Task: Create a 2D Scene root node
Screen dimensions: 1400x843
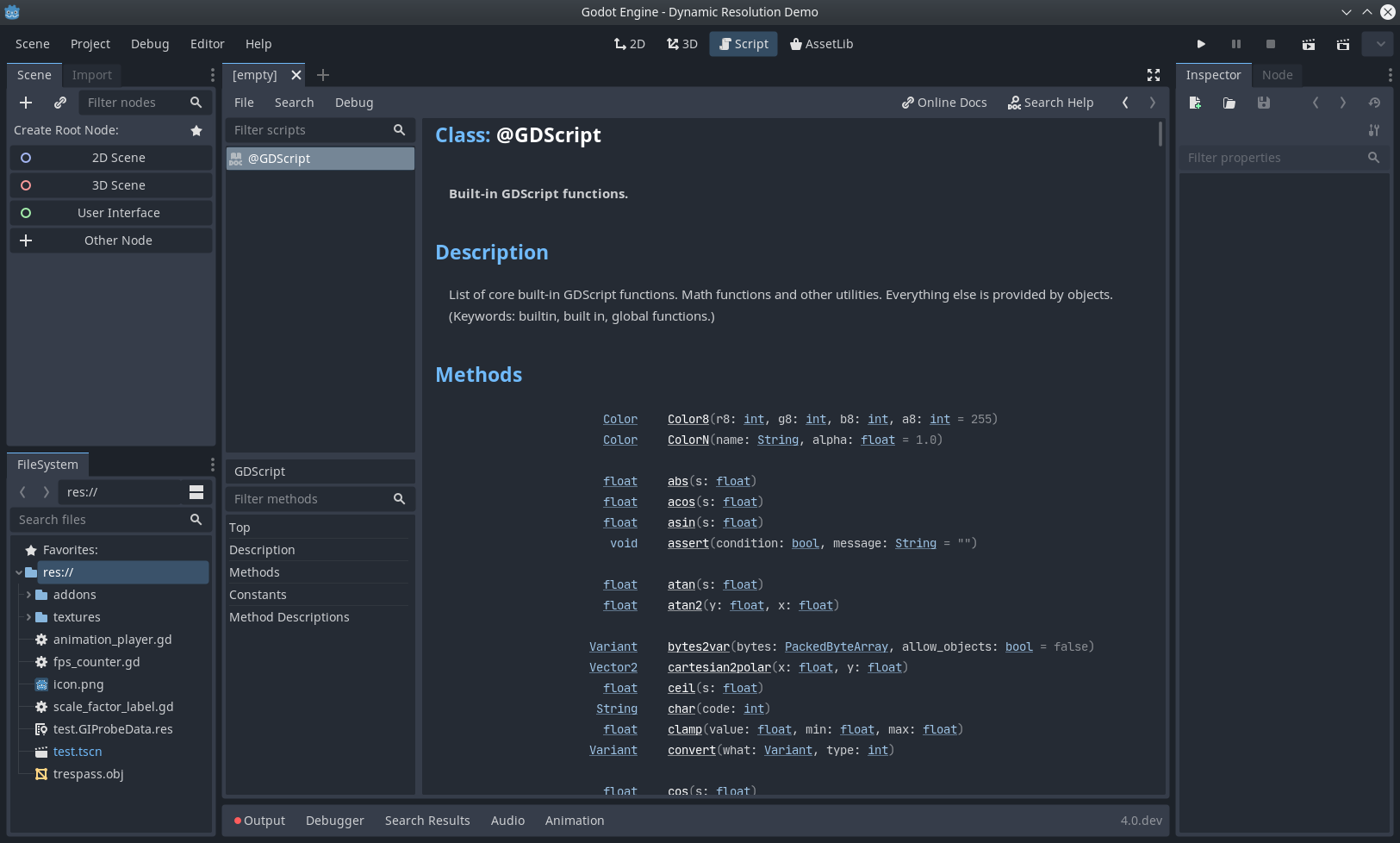Action: click(x=111, y=158)
